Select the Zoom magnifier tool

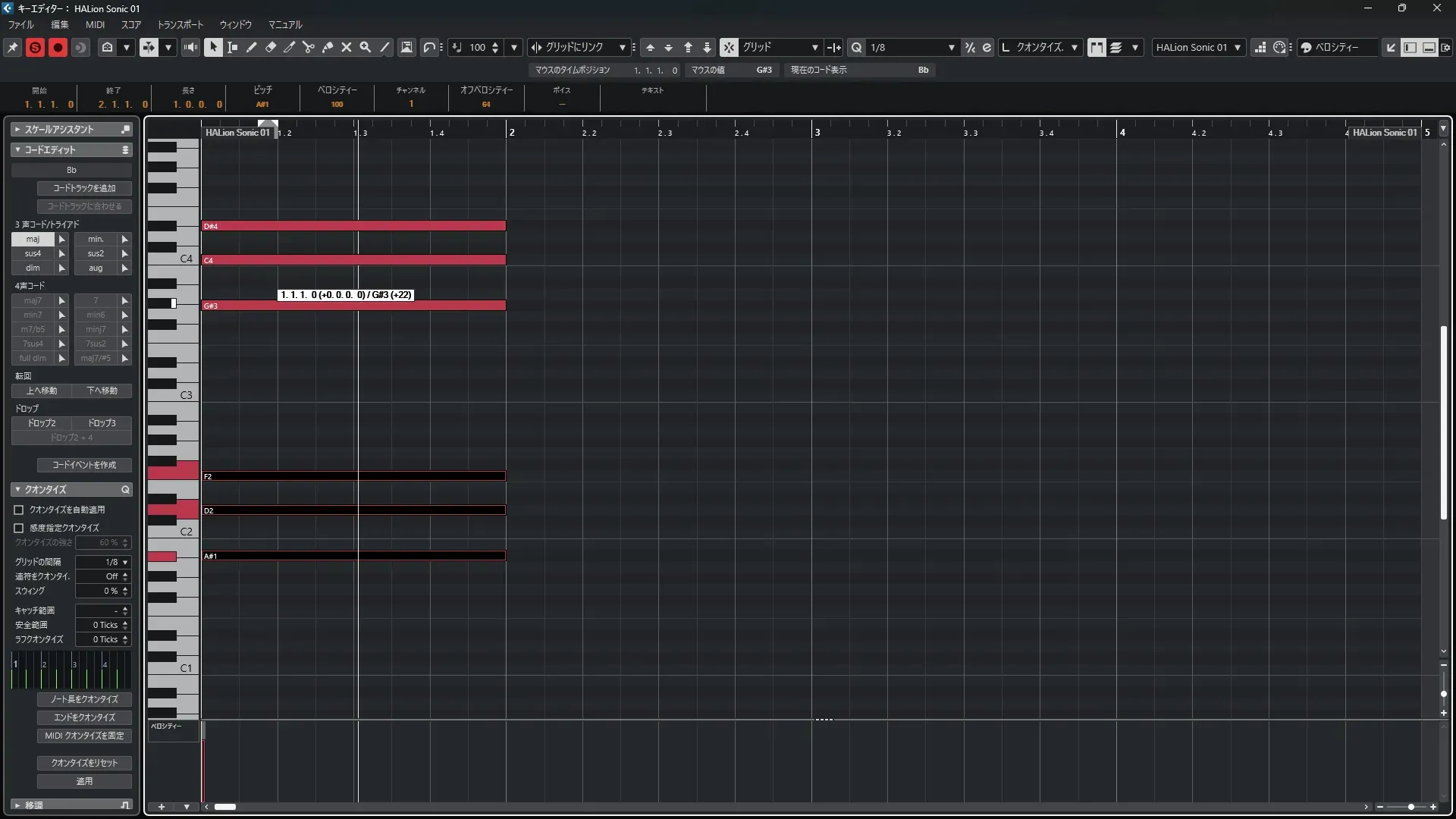[x=365, y=47]
